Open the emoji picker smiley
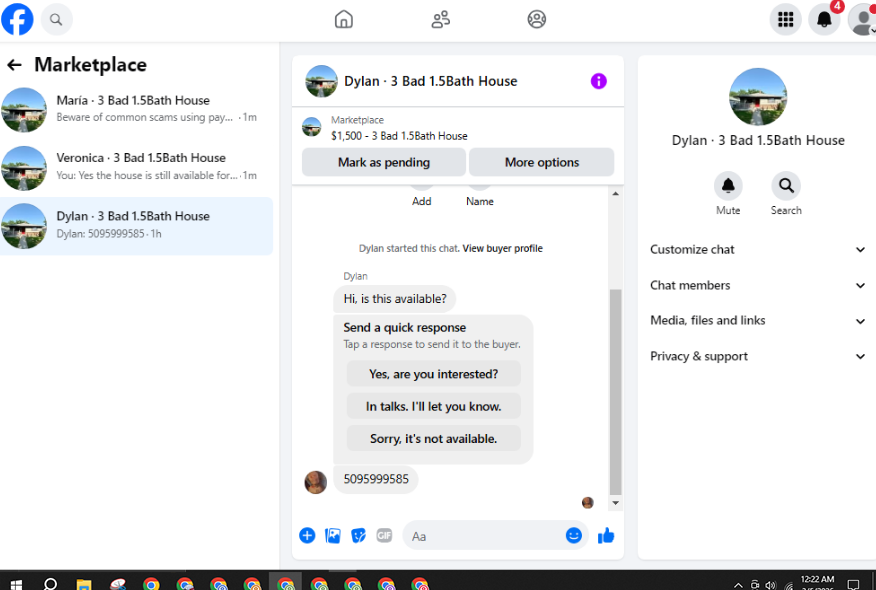The image size is (876, 590). point(574,535)
